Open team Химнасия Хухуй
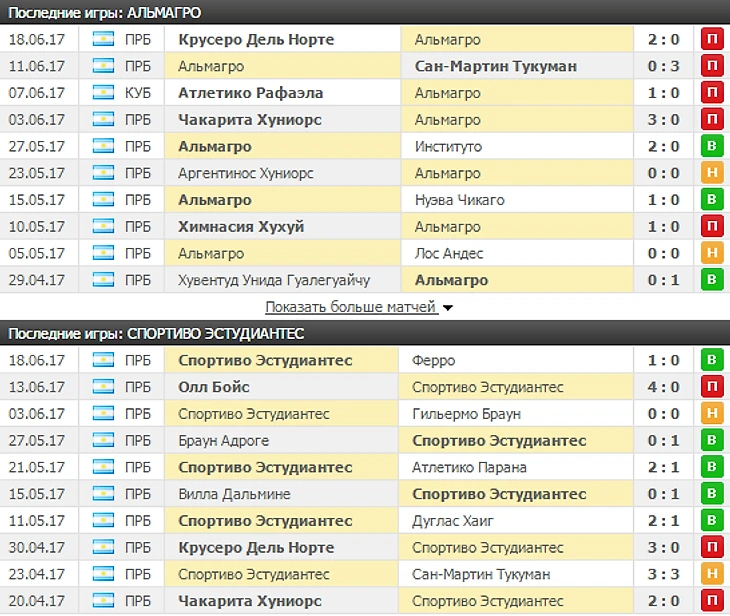 240,227
